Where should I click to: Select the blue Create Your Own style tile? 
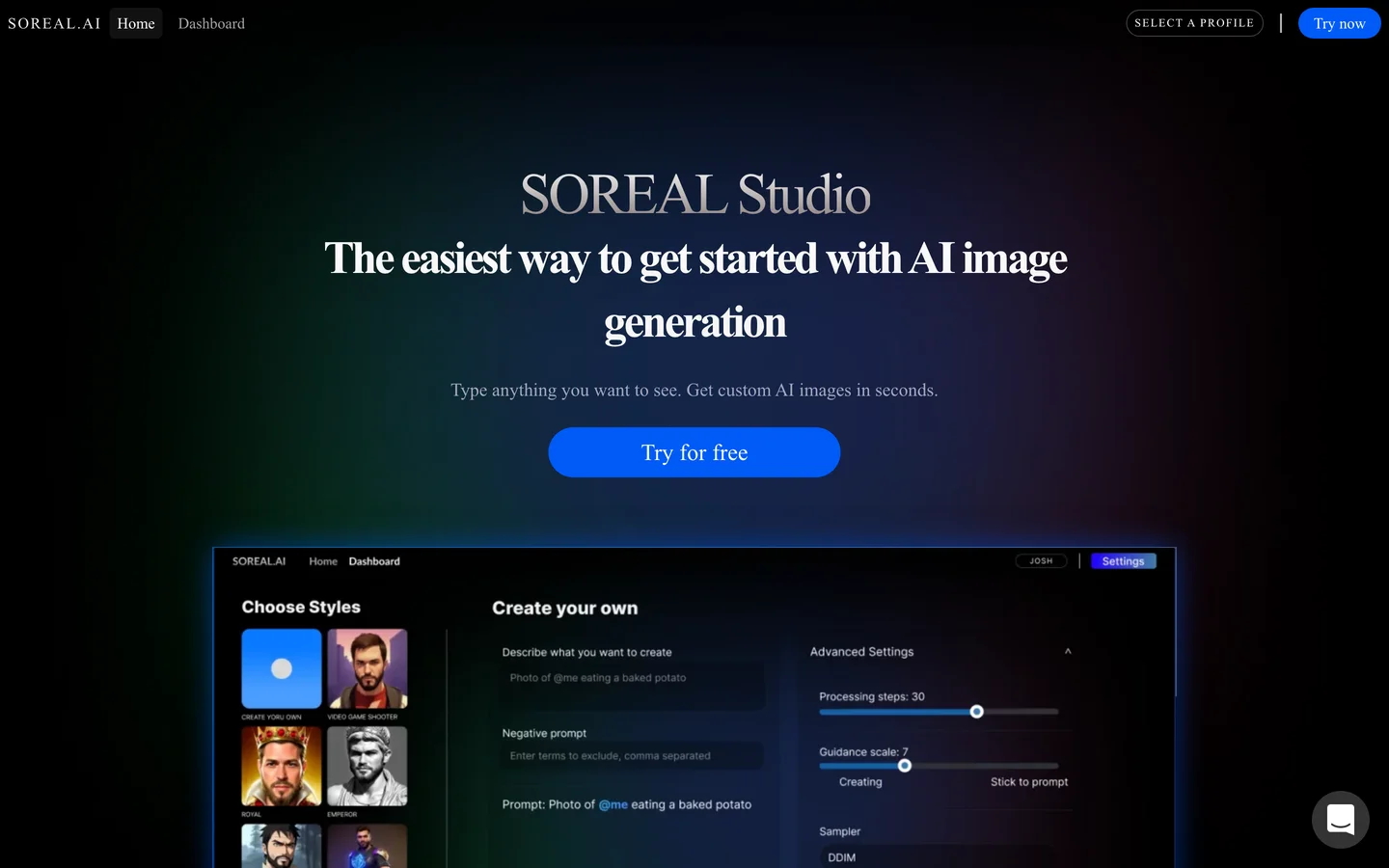[x=282, y=668]
